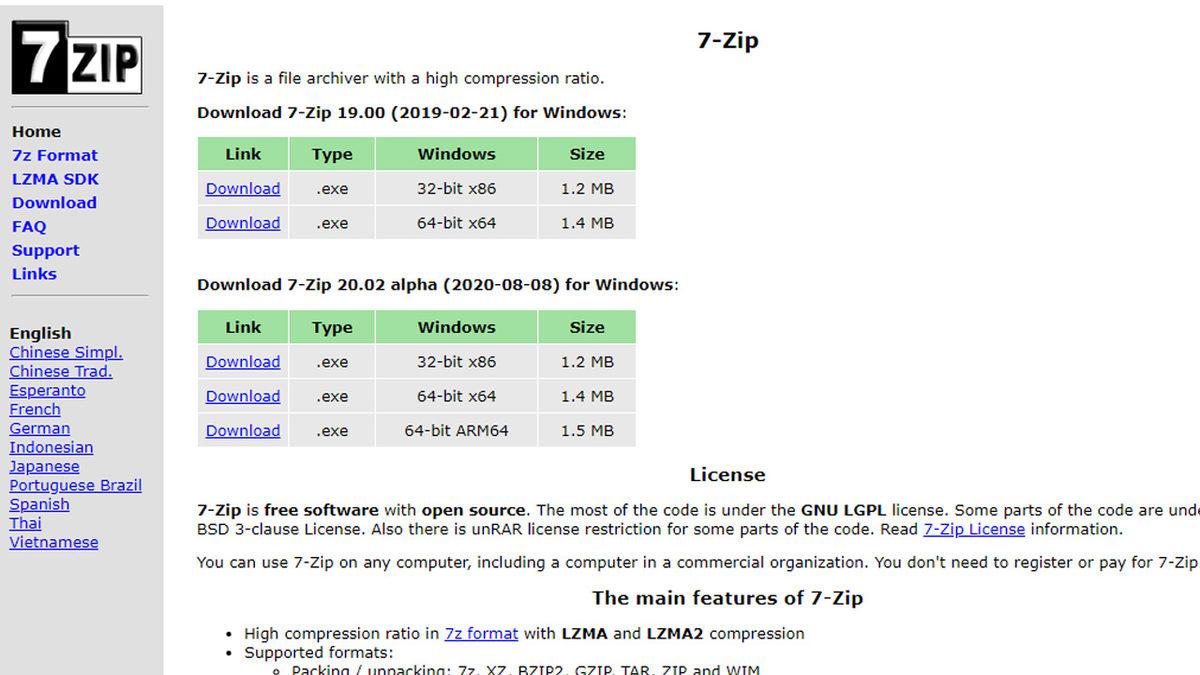Open the FAQ page
Image resolution: width=1200 pixels, height=675 pixels.
tap(29, 227)
